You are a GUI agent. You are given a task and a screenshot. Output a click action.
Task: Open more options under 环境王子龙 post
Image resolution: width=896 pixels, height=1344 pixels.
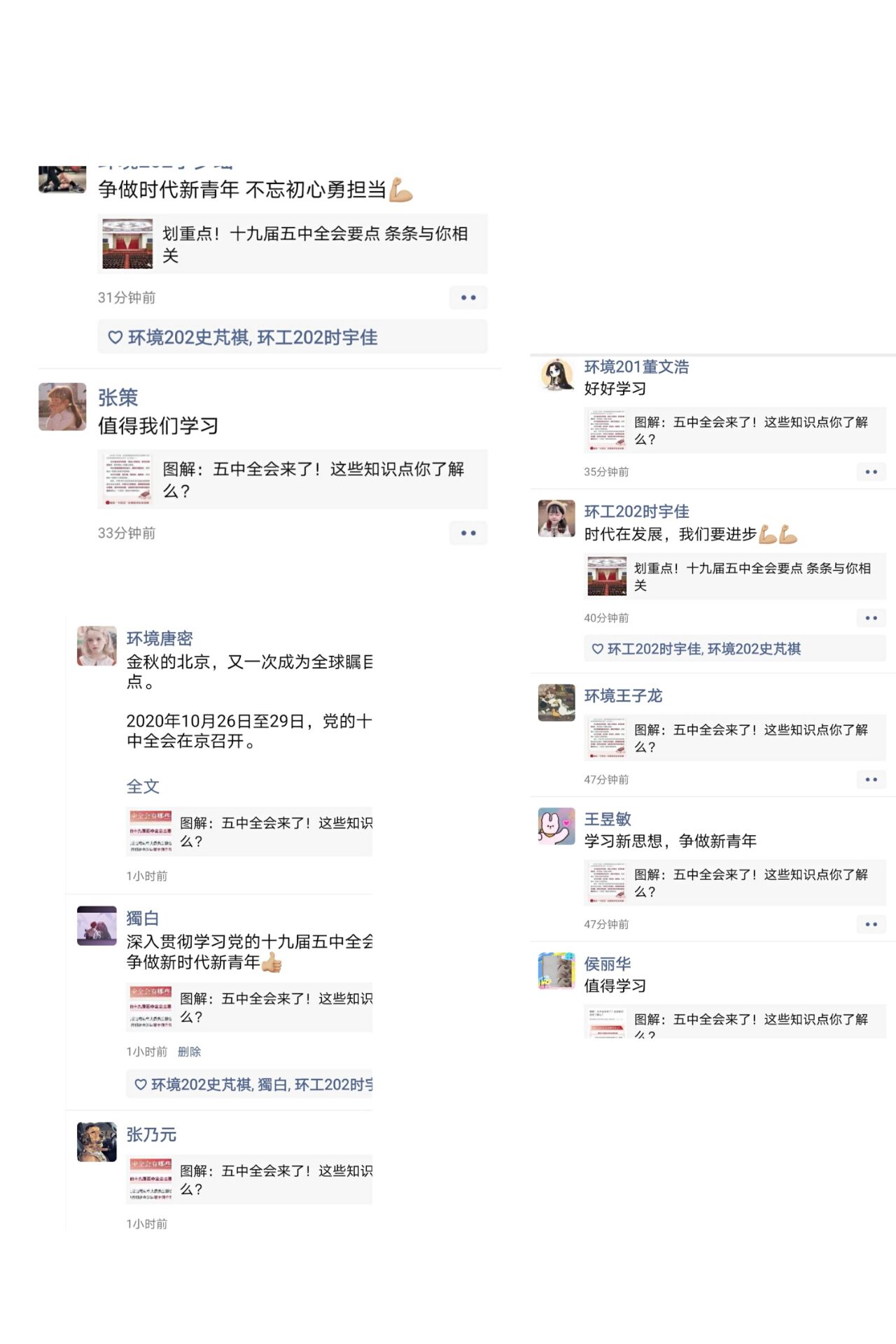871,780
